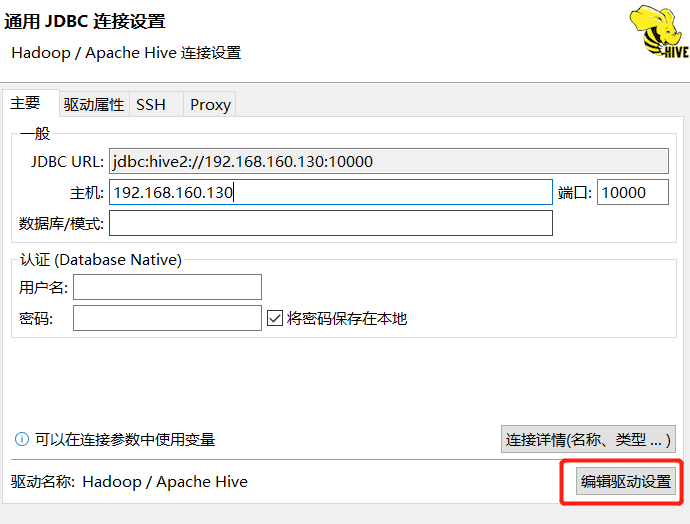Image resolution: width=690 pixels, height=524 pixels.
Task: Open 连接详情(名称、类型 ...) button
Action: (x=588, y=439)
